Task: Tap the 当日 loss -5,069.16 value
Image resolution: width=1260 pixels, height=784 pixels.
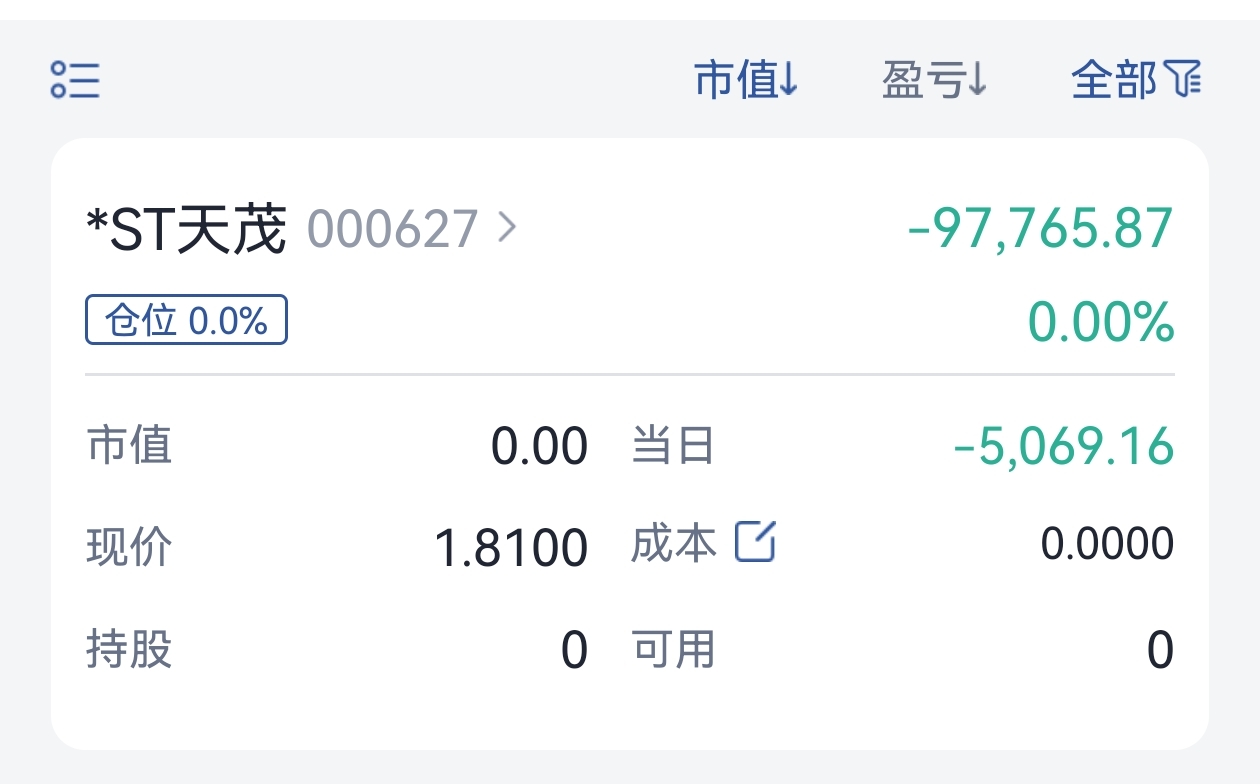Action: pos(1064,446)
